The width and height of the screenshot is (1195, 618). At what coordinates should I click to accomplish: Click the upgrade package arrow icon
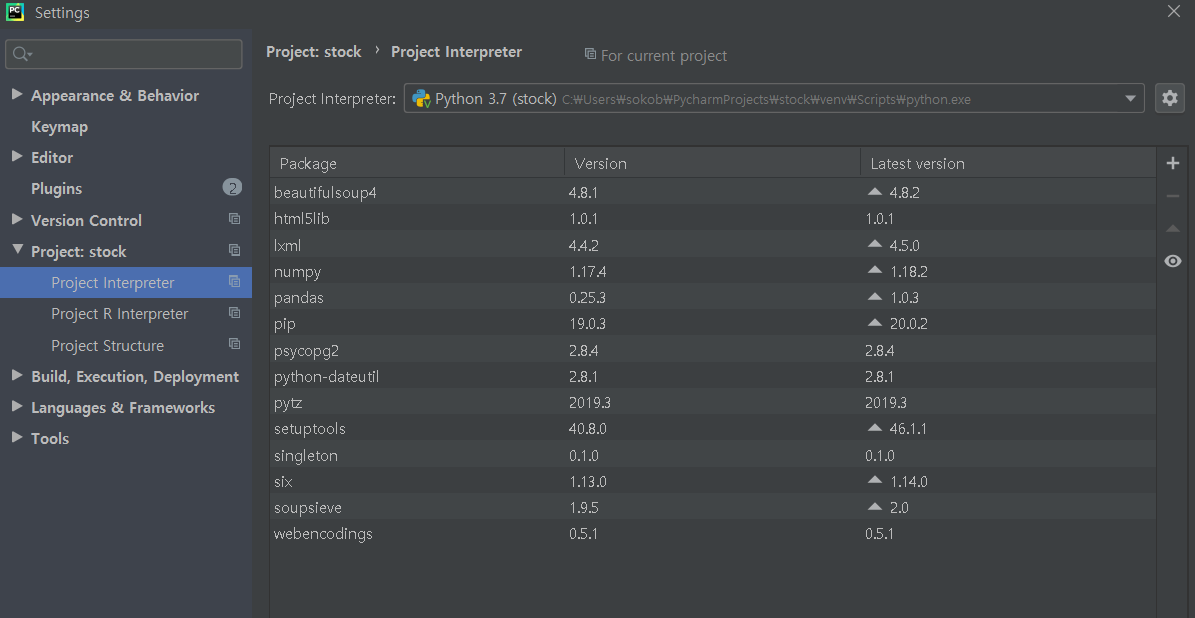1173,229
